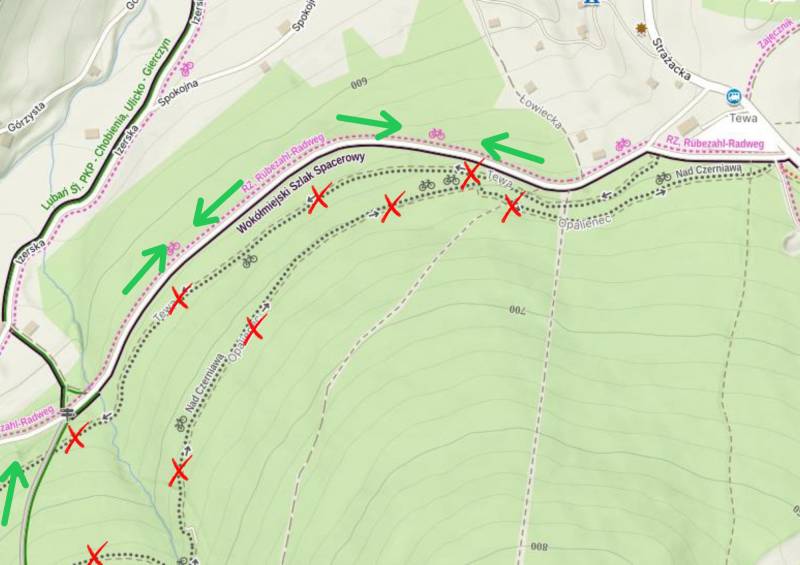Select the Górzysta street label
Screen dimensions: 800x565
pos(27,117)
